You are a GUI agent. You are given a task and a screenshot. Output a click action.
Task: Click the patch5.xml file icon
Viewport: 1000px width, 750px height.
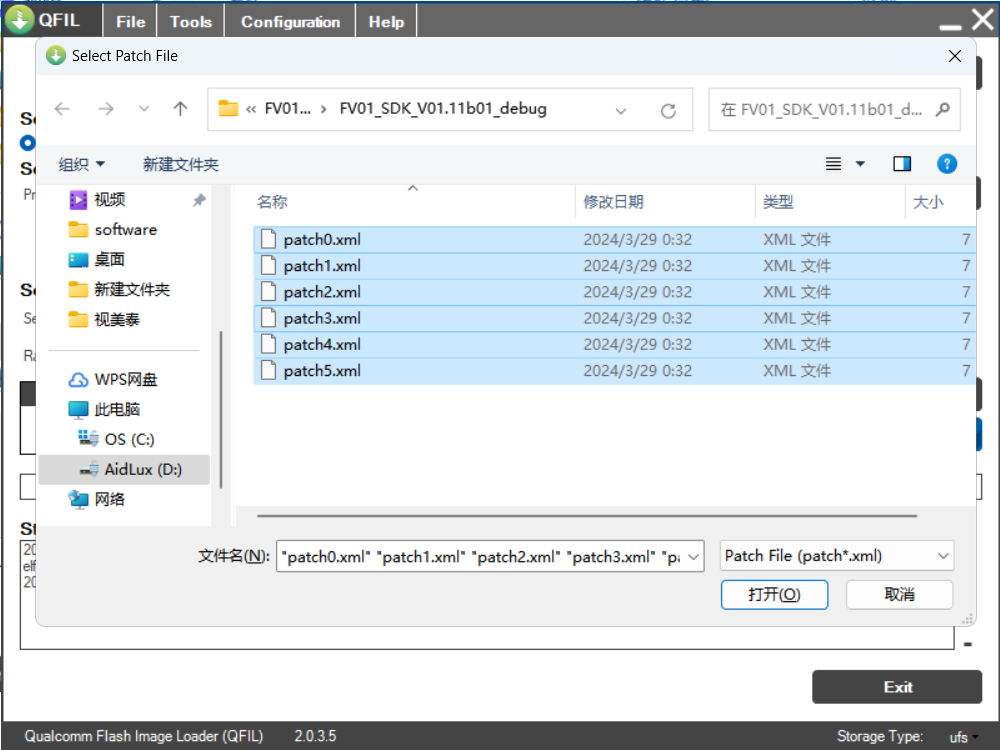268,371
